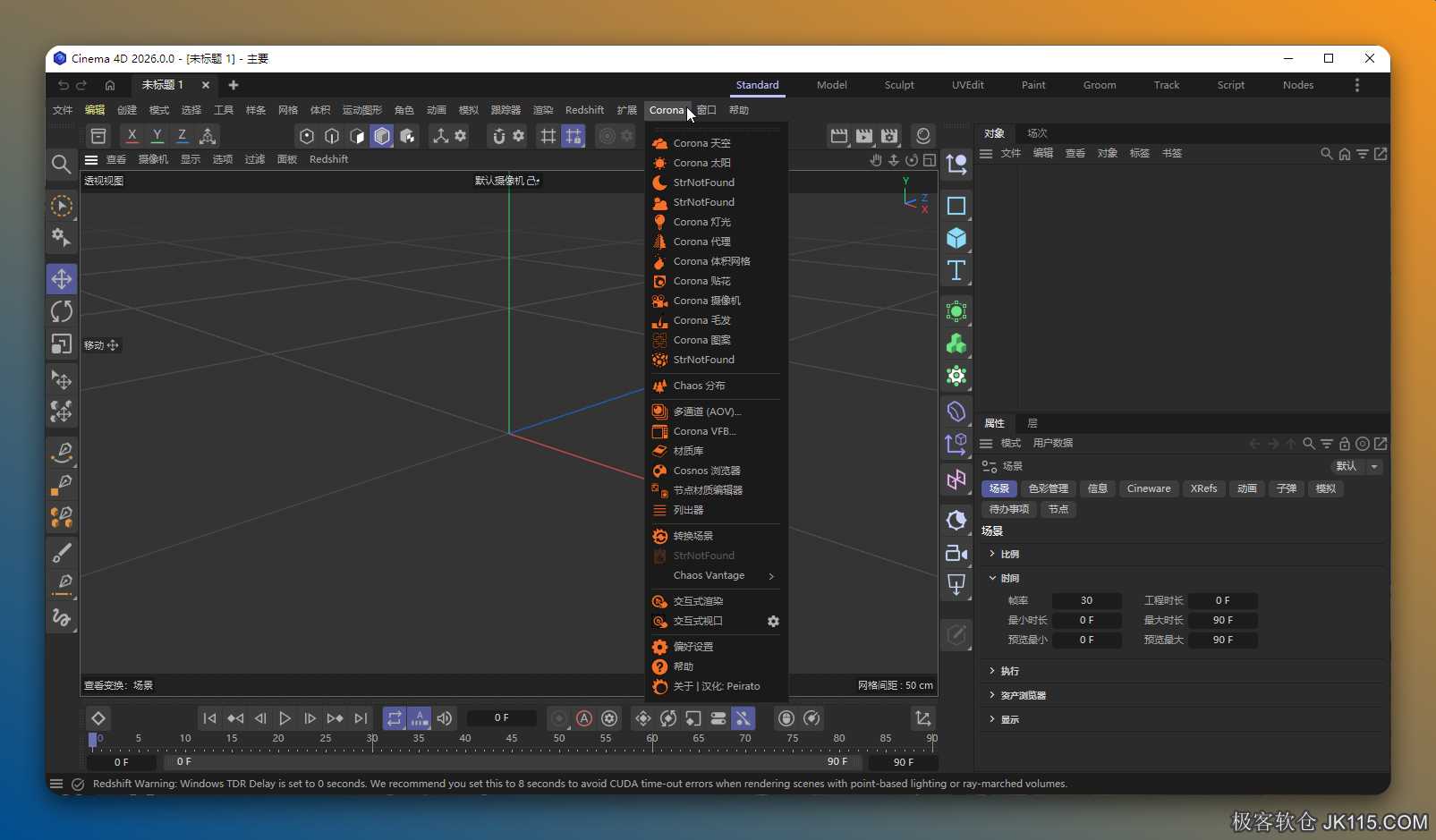The width and height of the screenshot is (1436, 840).
Task: Click the 最大时长 value field
Action: click(1223, 620)
